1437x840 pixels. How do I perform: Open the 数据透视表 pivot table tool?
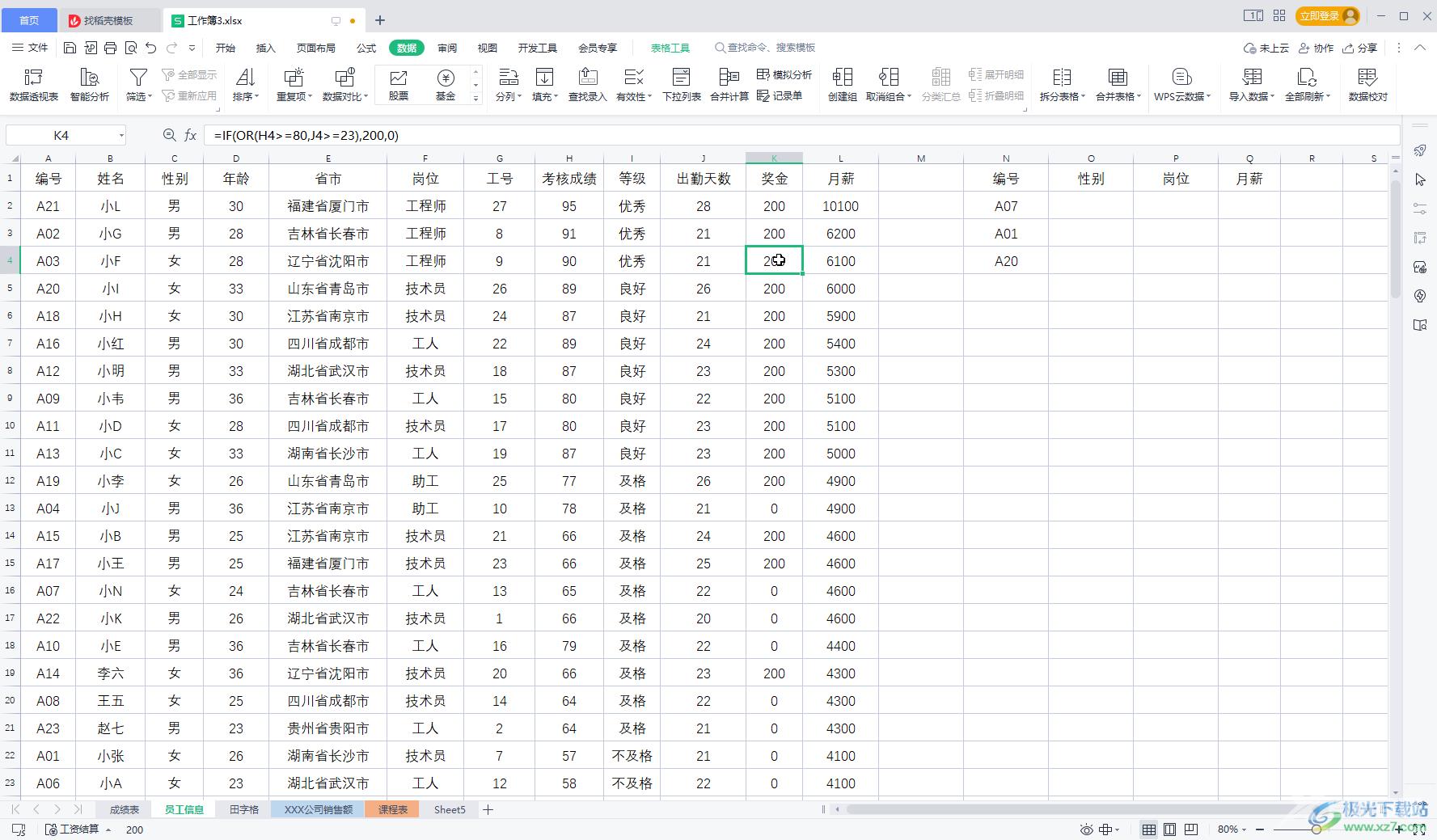[34, 85]
